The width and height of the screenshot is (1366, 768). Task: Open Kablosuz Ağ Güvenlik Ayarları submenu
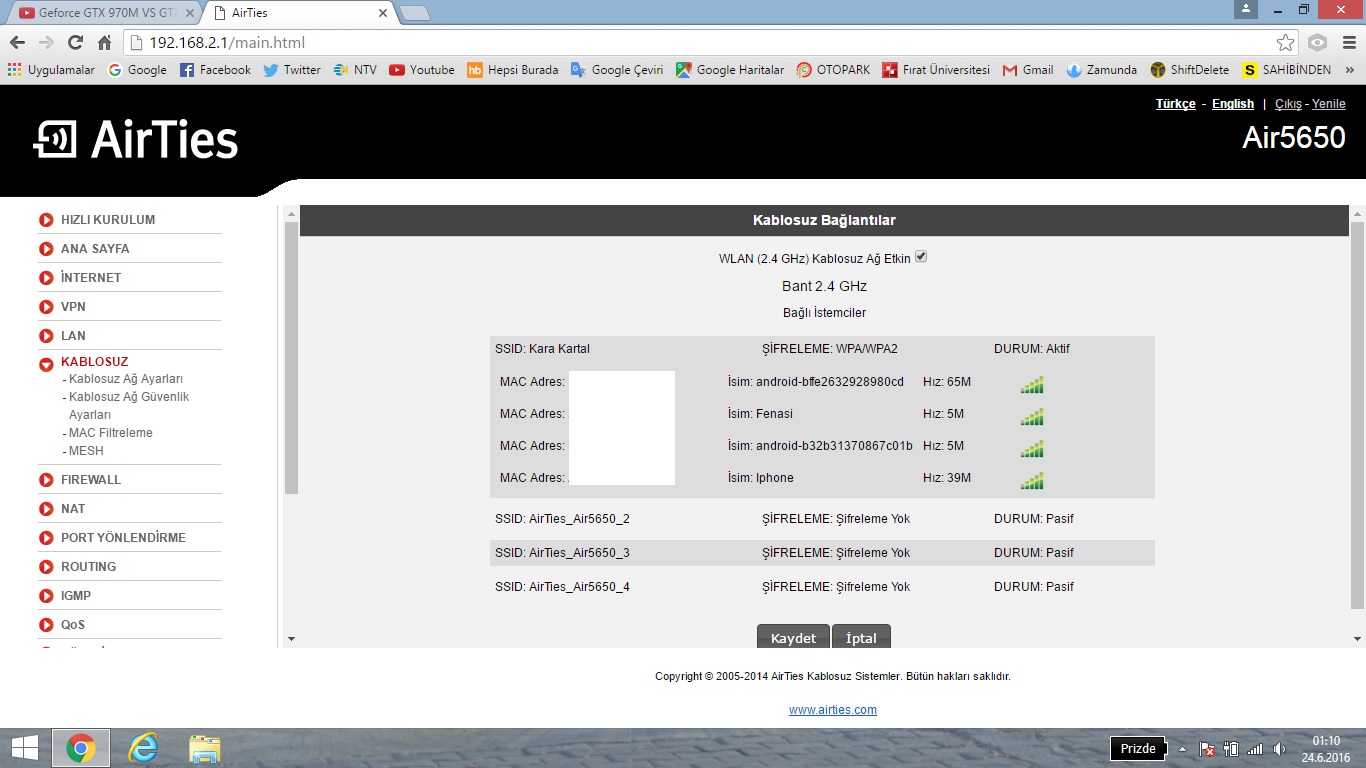tap(129, 406)
